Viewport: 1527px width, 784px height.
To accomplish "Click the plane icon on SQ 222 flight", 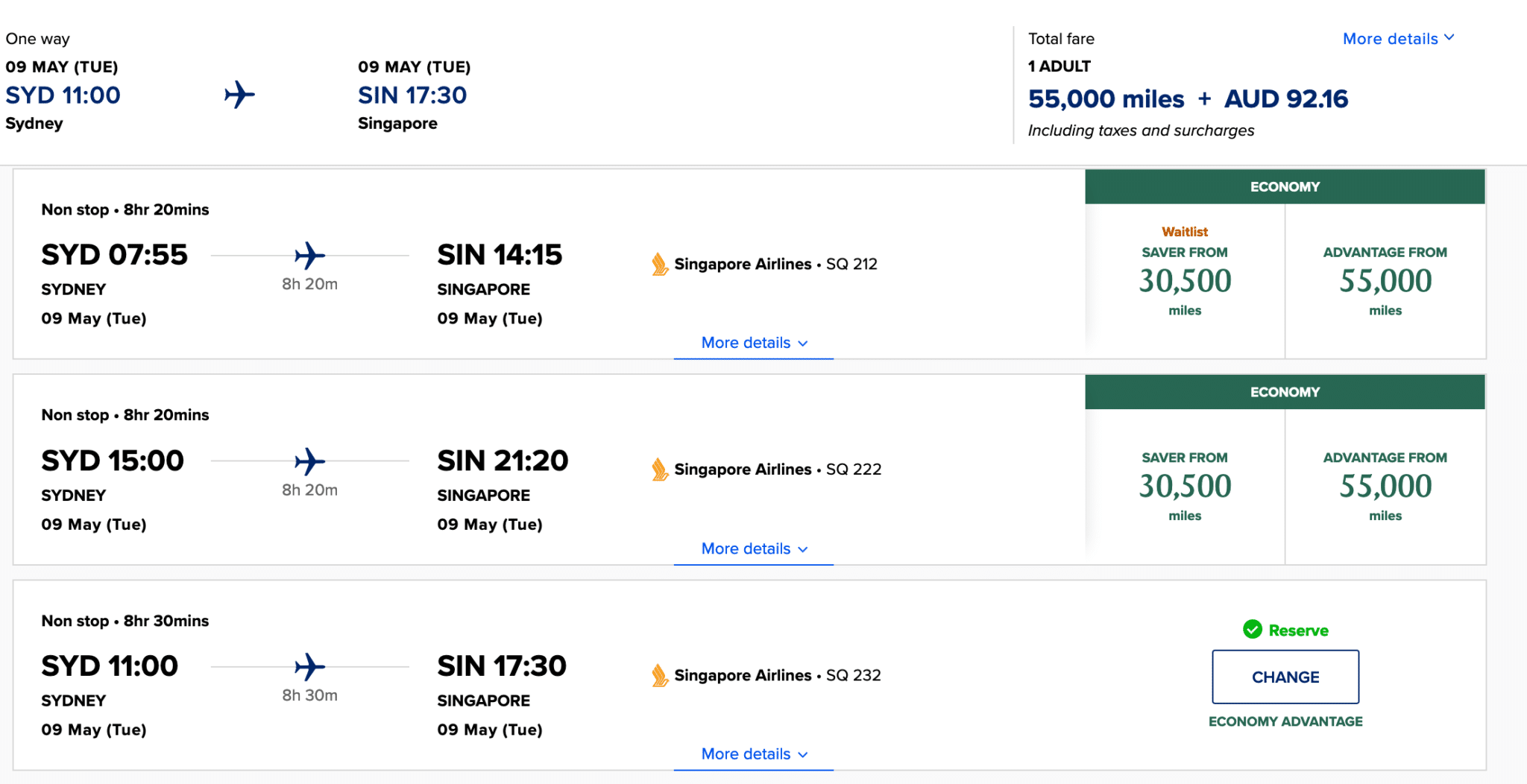I will click(309, 461).
